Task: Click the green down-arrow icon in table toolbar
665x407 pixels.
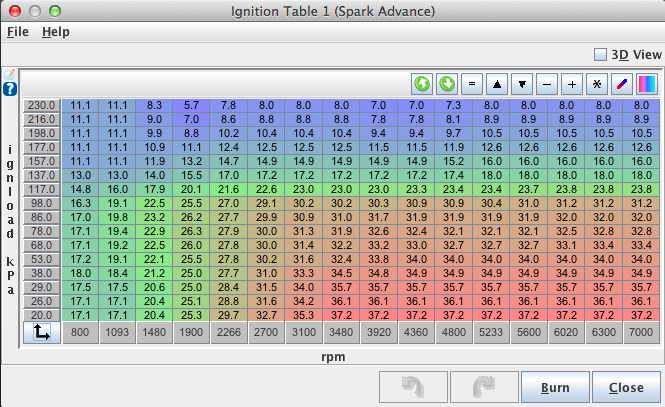Action: pyautogui.click(x=447, y=84)
